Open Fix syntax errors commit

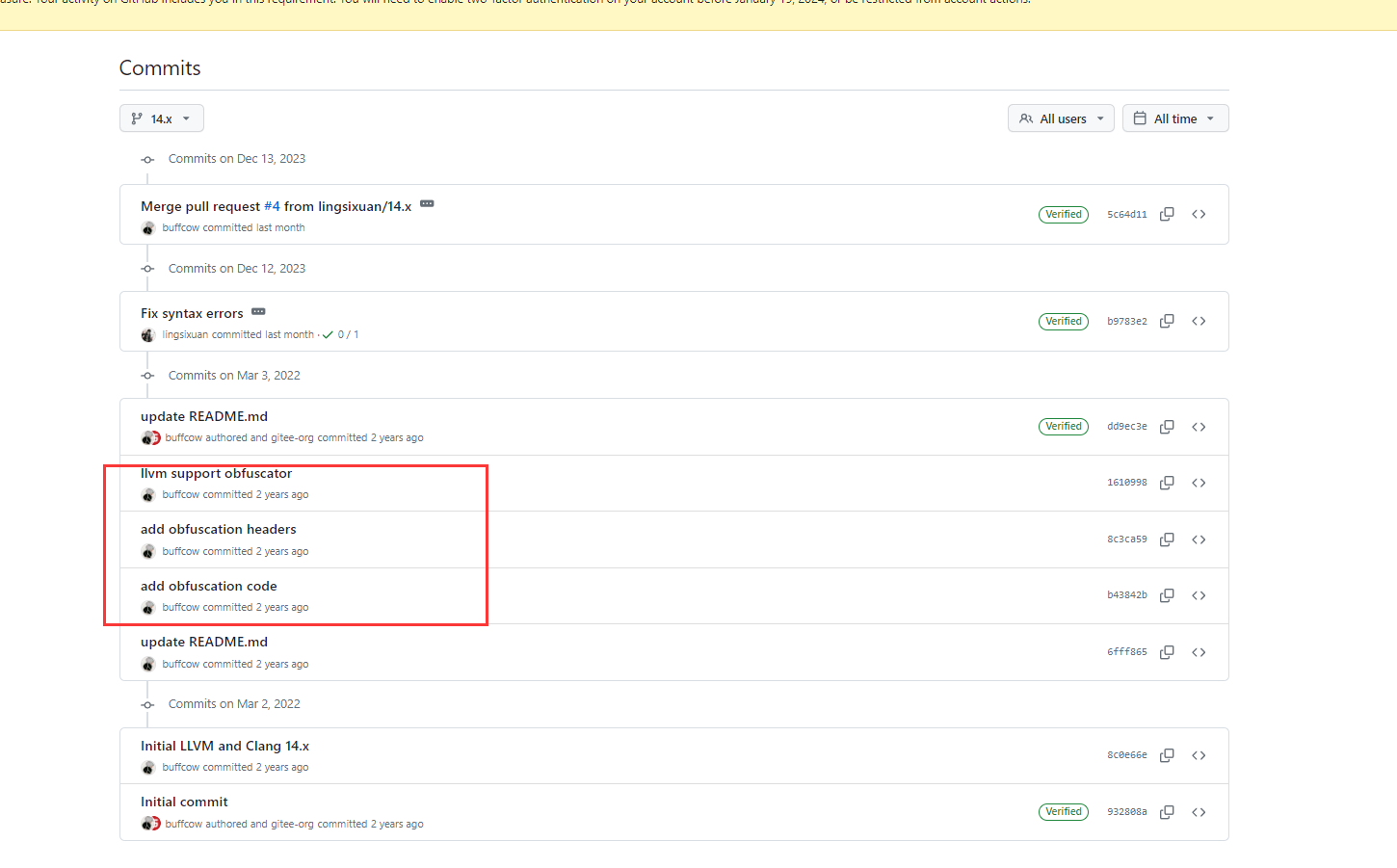coord(192,313)
